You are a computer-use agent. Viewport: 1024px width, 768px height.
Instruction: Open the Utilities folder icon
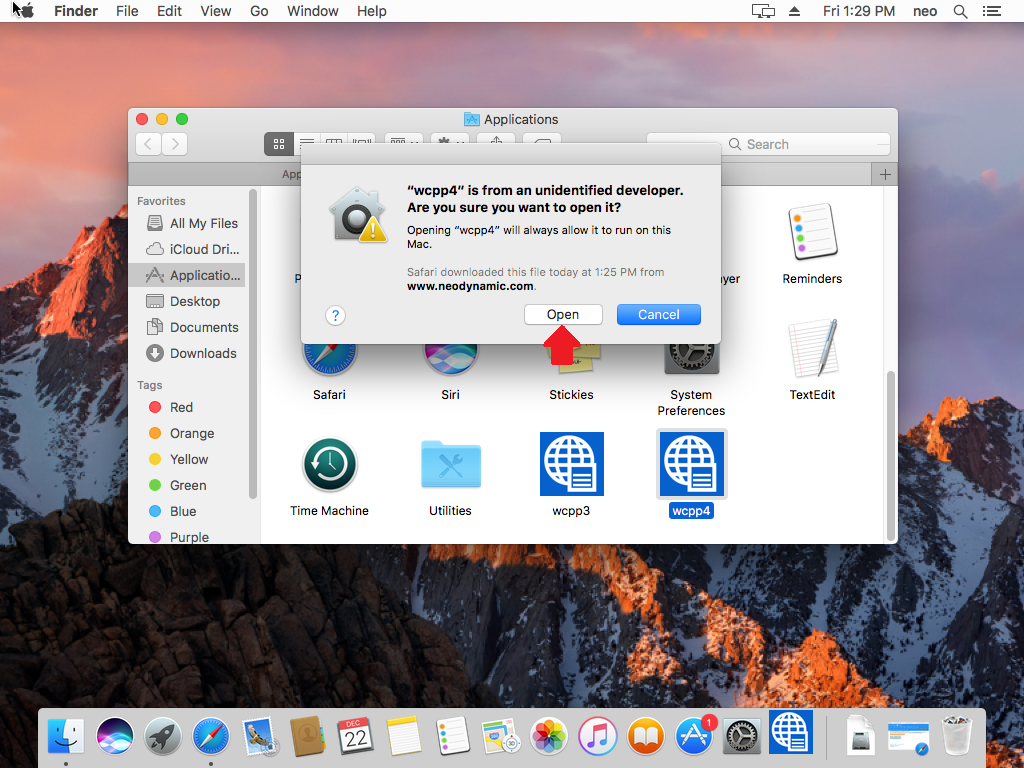451,464
